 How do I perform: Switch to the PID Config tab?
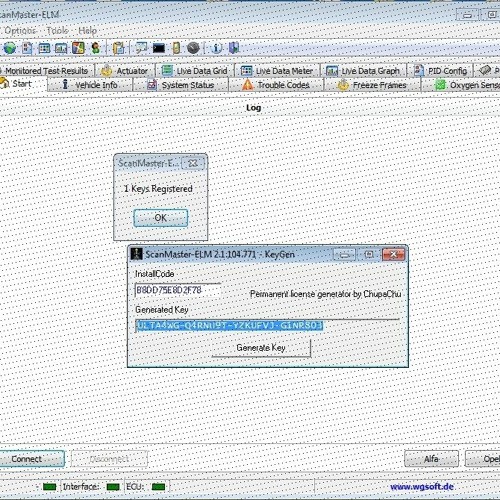click(441, 71)
